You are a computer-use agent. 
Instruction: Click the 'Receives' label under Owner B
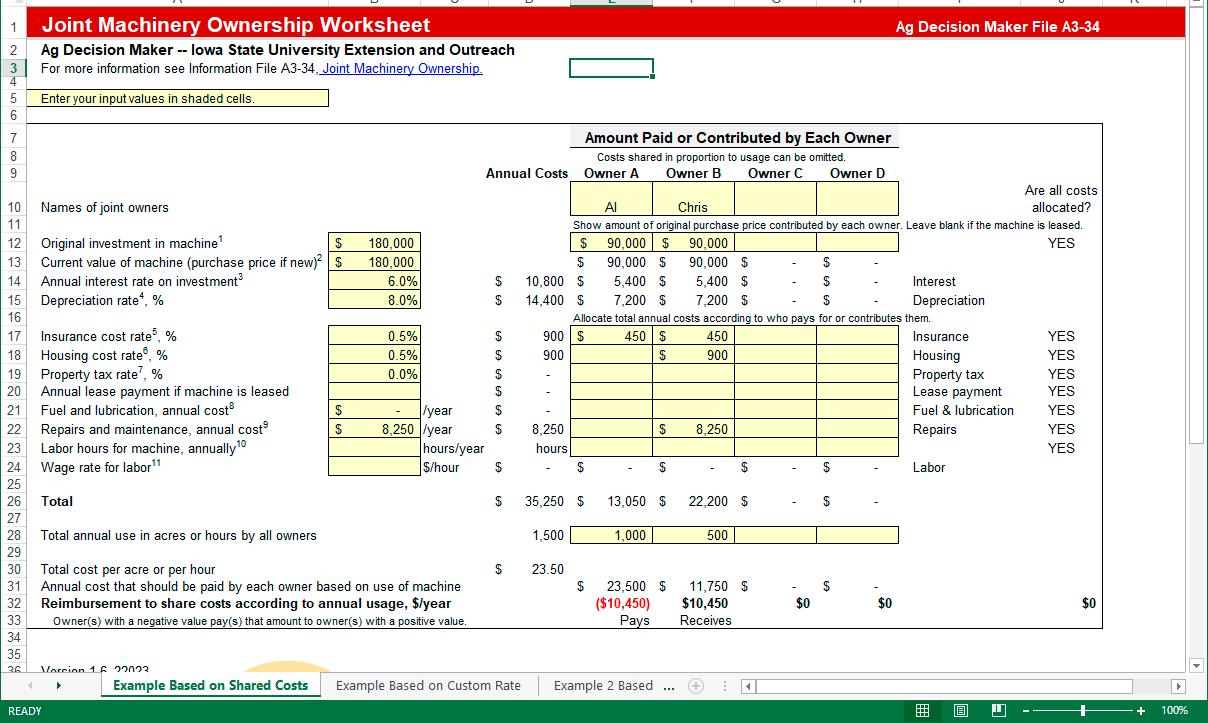pyautogui.click(x=705, y=620)
